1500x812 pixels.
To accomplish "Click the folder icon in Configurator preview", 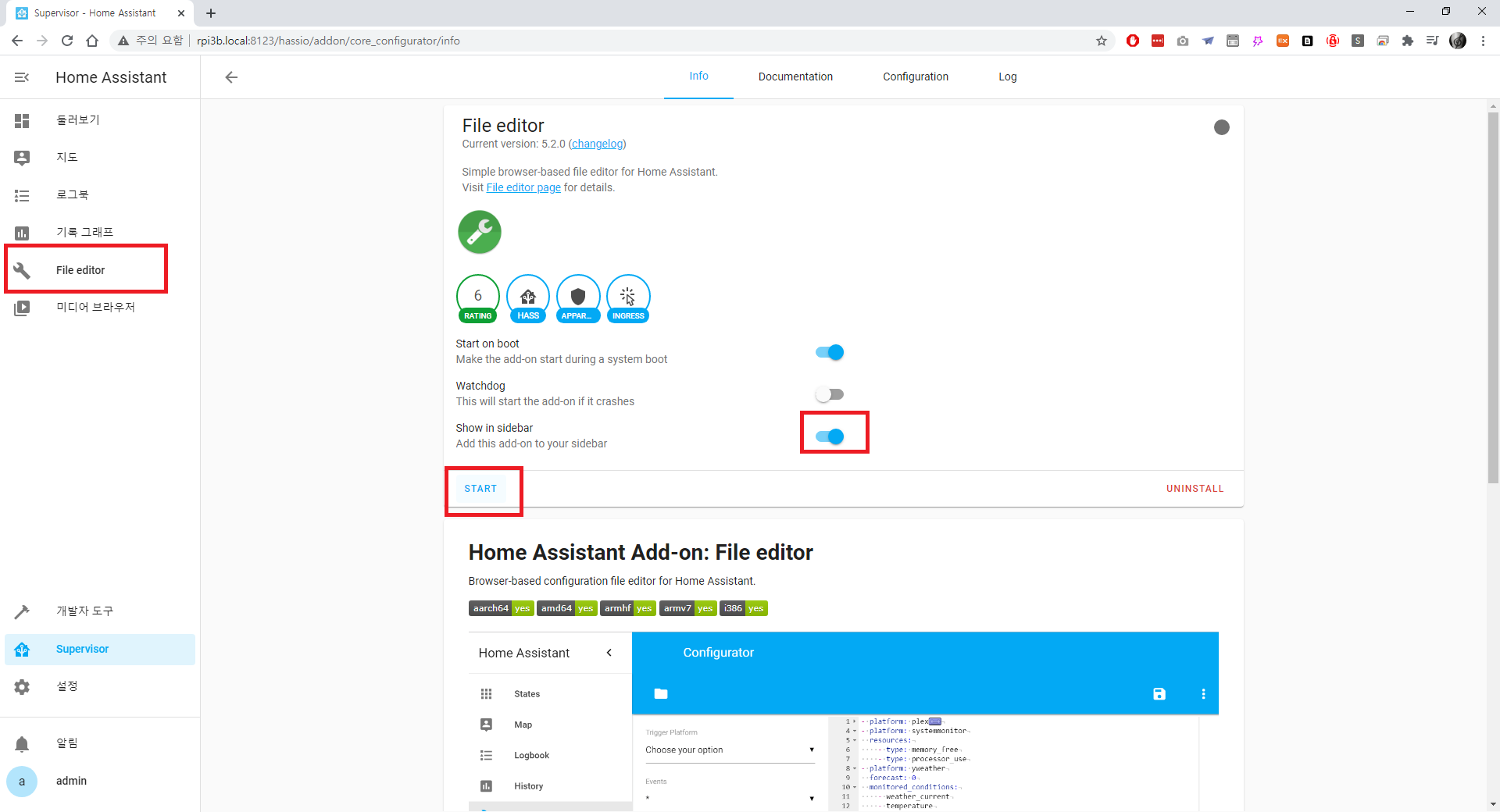I will point(661,693).
